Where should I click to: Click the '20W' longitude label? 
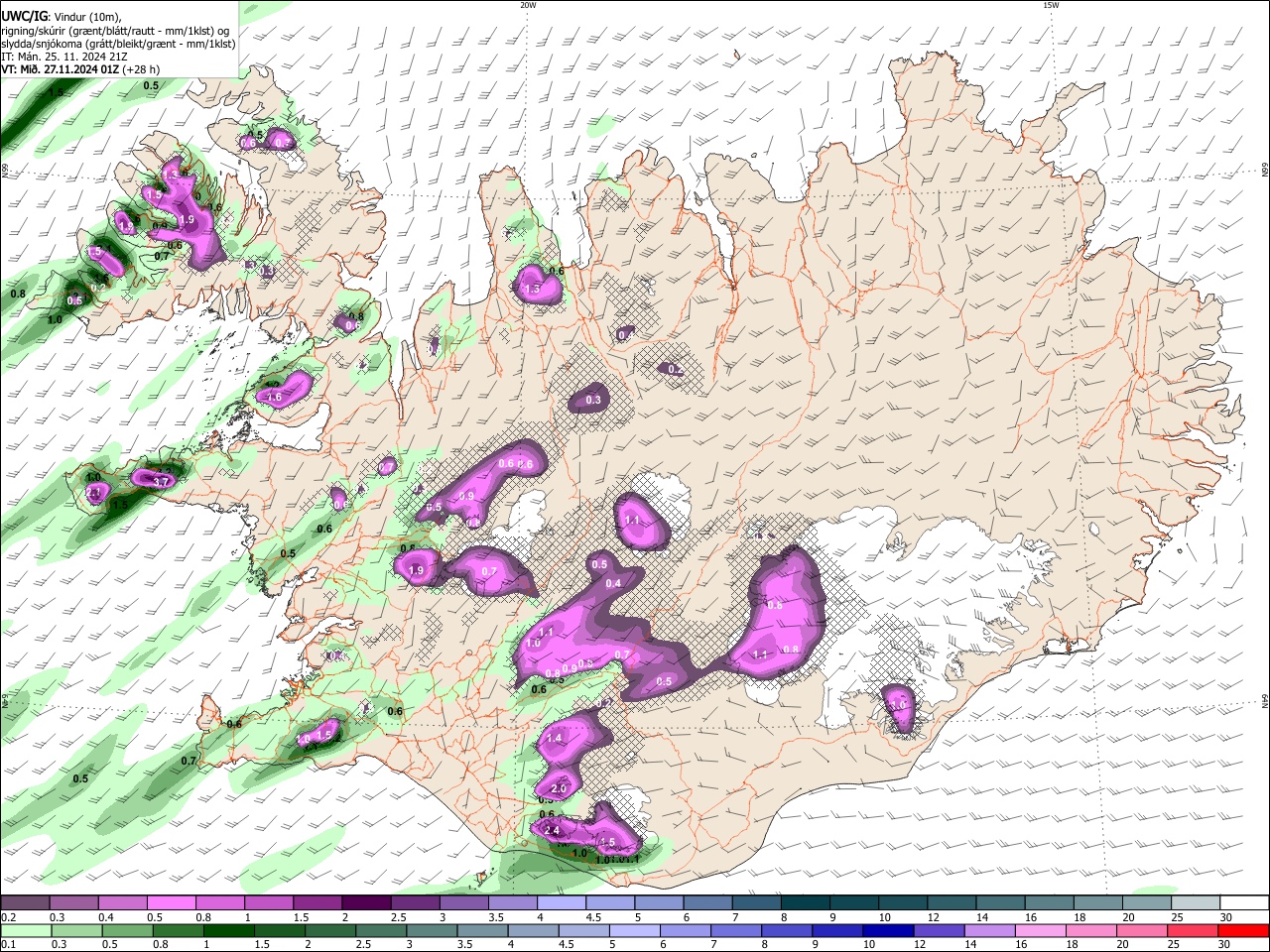[528, 5]
